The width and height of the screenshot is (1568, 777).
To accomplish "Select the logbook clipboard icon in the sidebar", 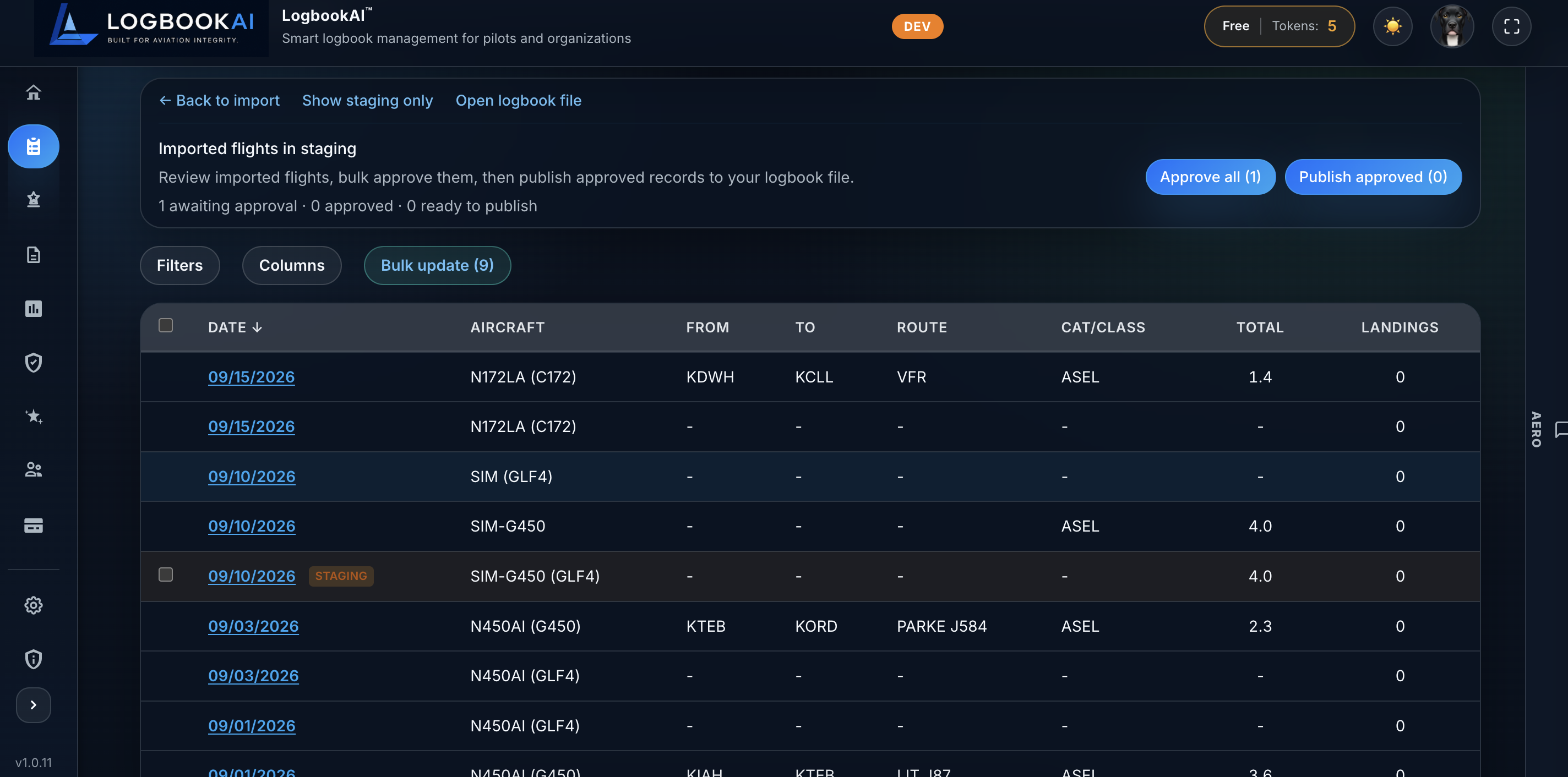I will [x=34, y=146].
